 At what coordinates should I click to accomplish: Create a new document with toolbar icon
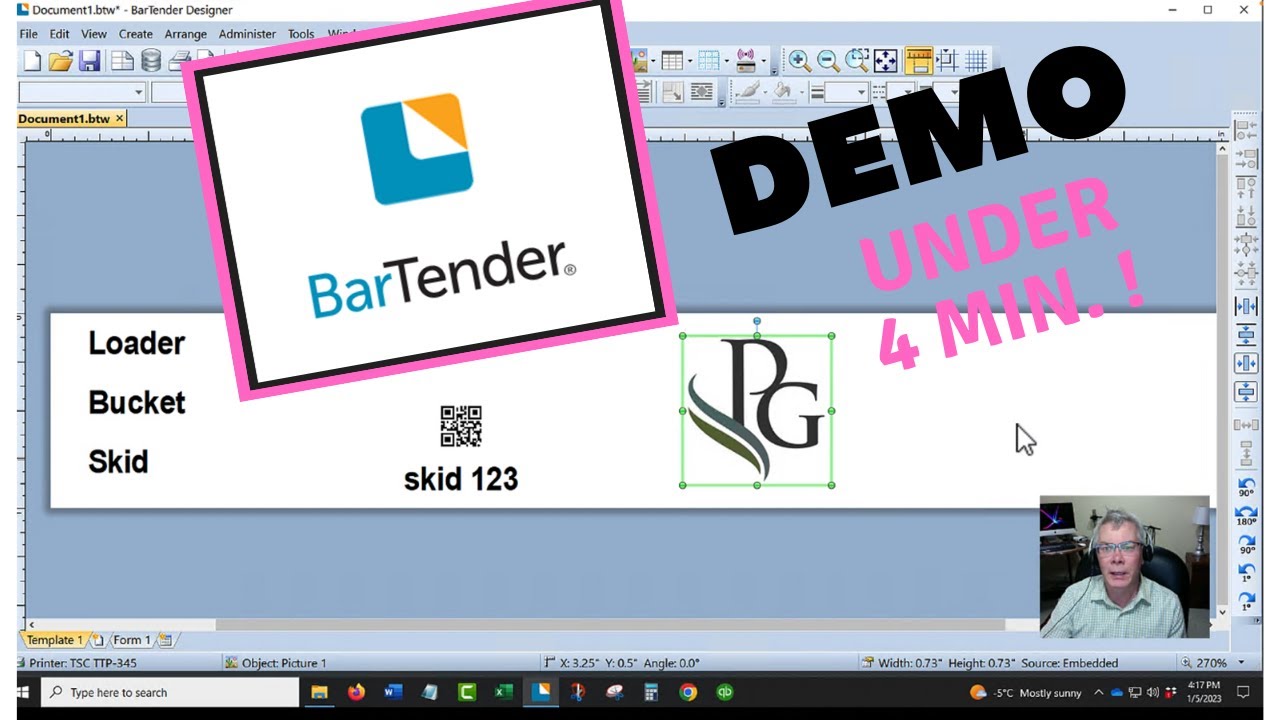click(x=32, y=61)
